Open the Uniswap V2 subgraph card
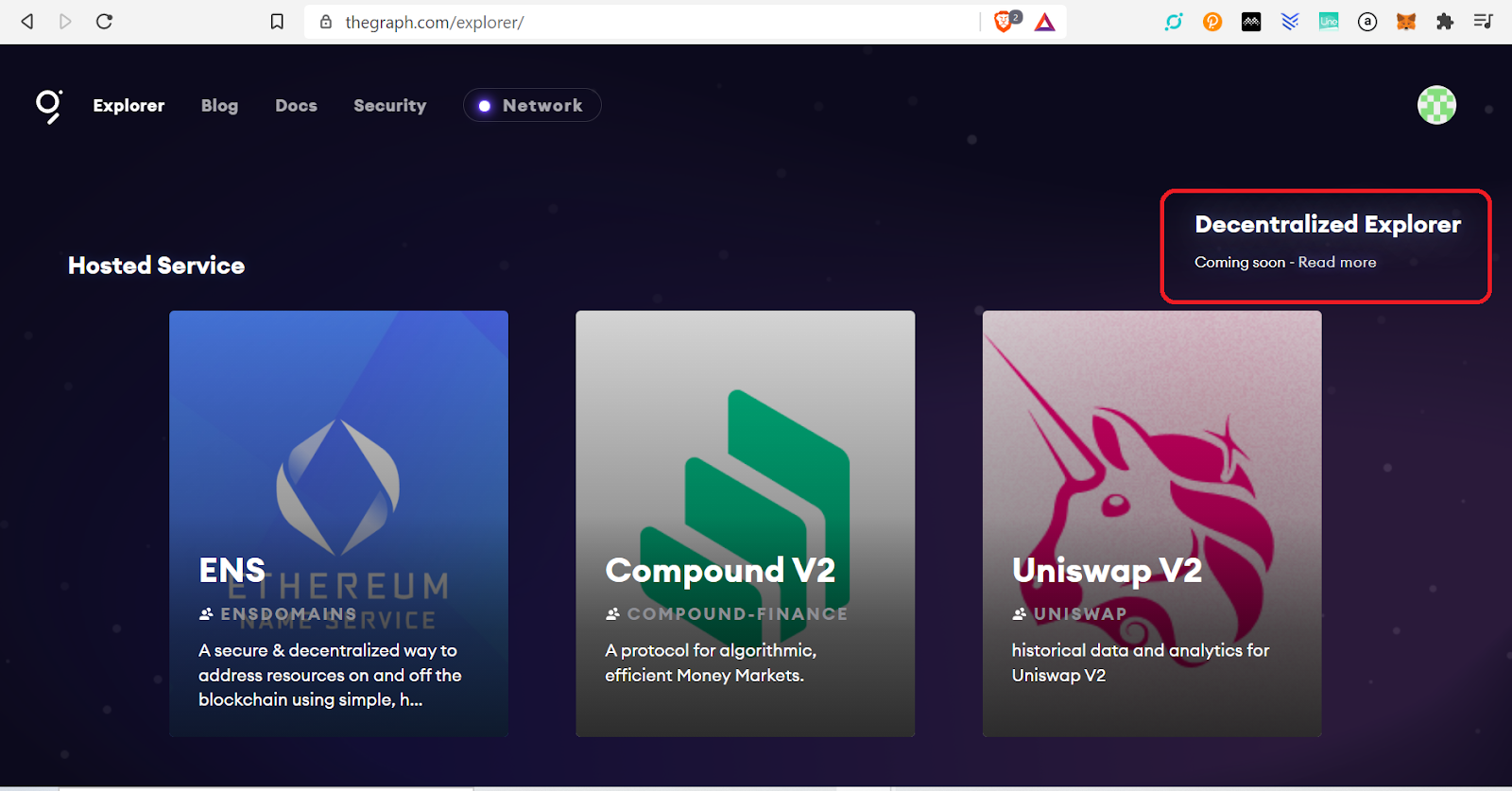The height and width of the screenshot is (791, 1512). click(1152, 524)
